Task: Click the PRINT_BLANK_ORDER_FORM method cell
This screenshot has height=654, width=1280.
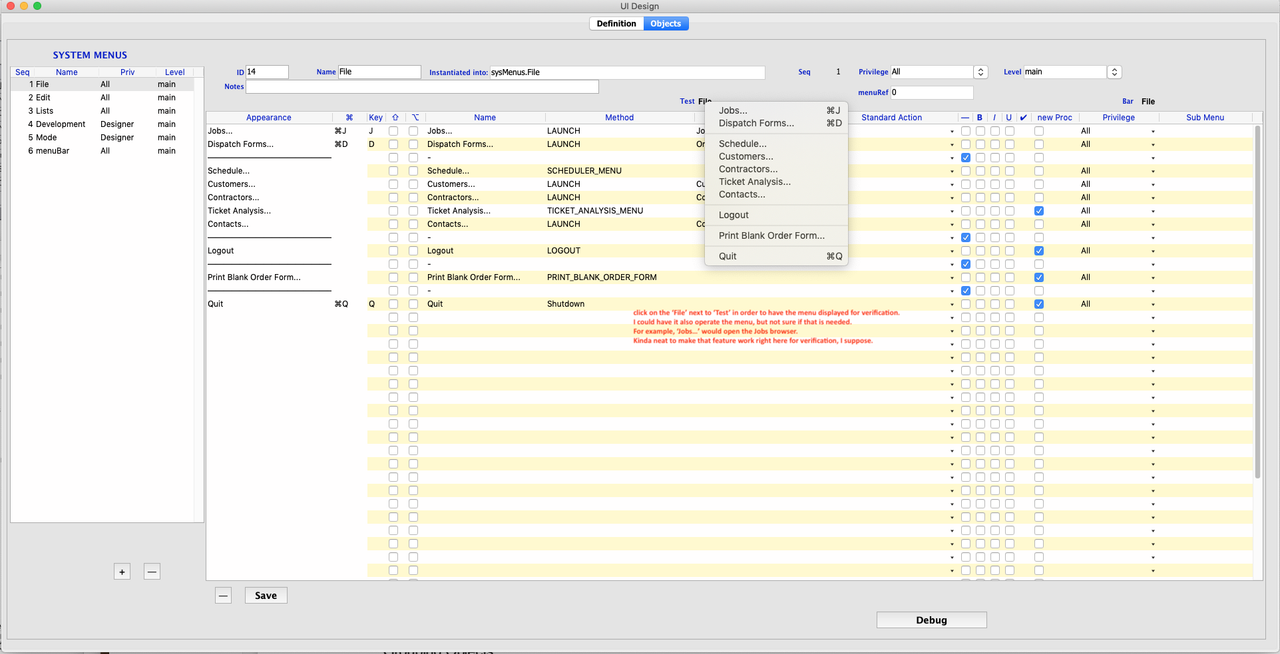Action: (x=619, y=277)
